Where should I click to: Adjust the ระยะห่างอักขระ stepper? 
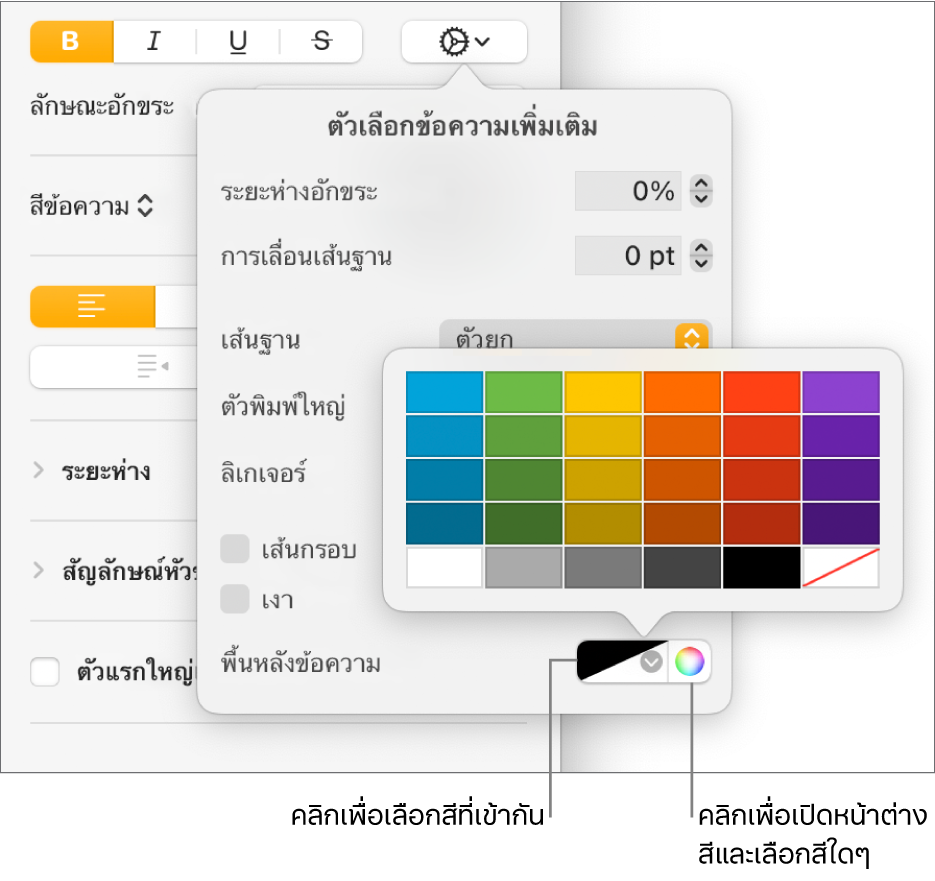point(701,191)
